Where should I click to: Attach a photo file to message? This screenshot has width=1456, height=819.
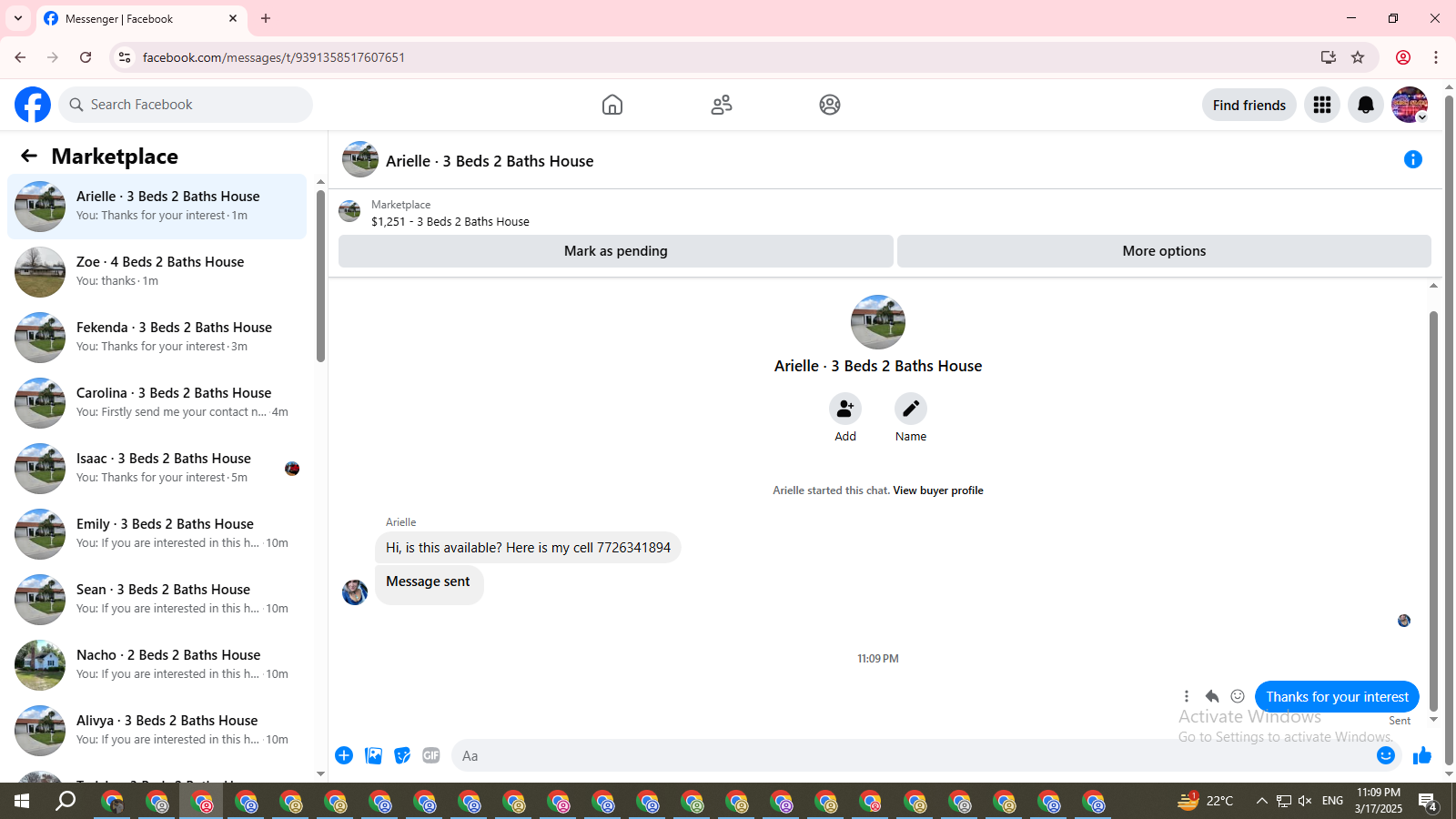pos(373,755)
